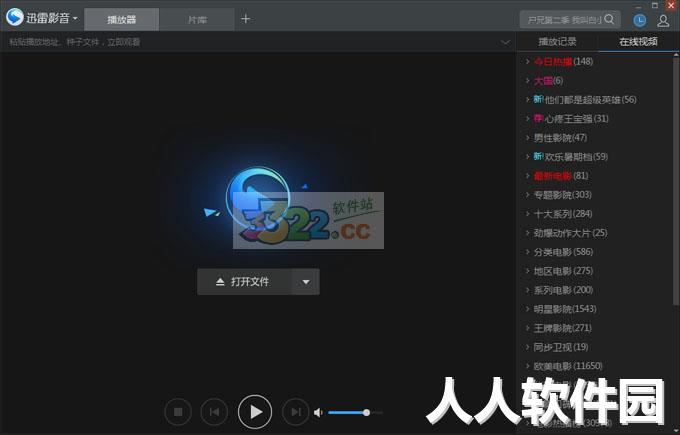Switch to the 播放器 tab
Image resolution: width=680 pixels, height=435 pixels.
pyautogui.click(x=121, y=20)
